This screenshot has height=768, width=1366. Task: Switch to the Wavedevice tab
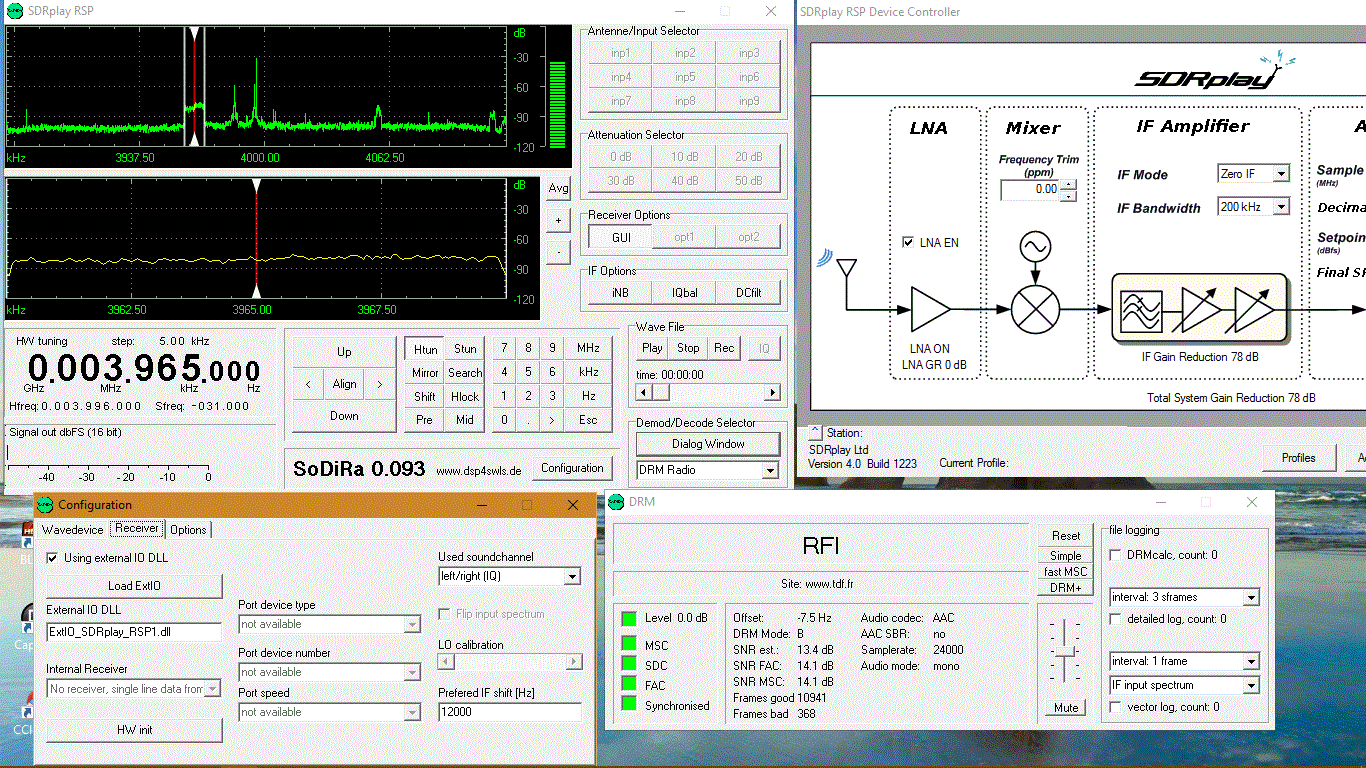[72, 530]
